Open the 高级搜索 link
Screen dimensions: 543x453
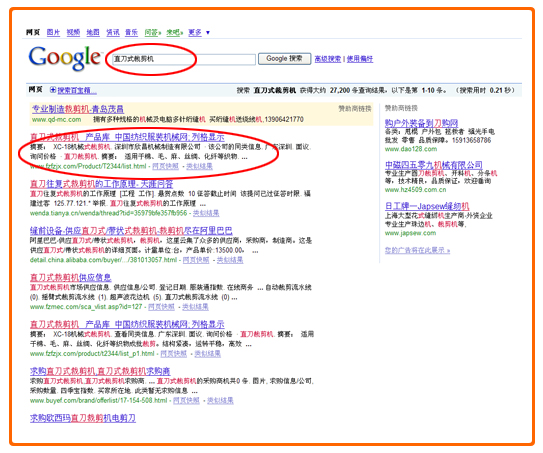tap(328, 59)
